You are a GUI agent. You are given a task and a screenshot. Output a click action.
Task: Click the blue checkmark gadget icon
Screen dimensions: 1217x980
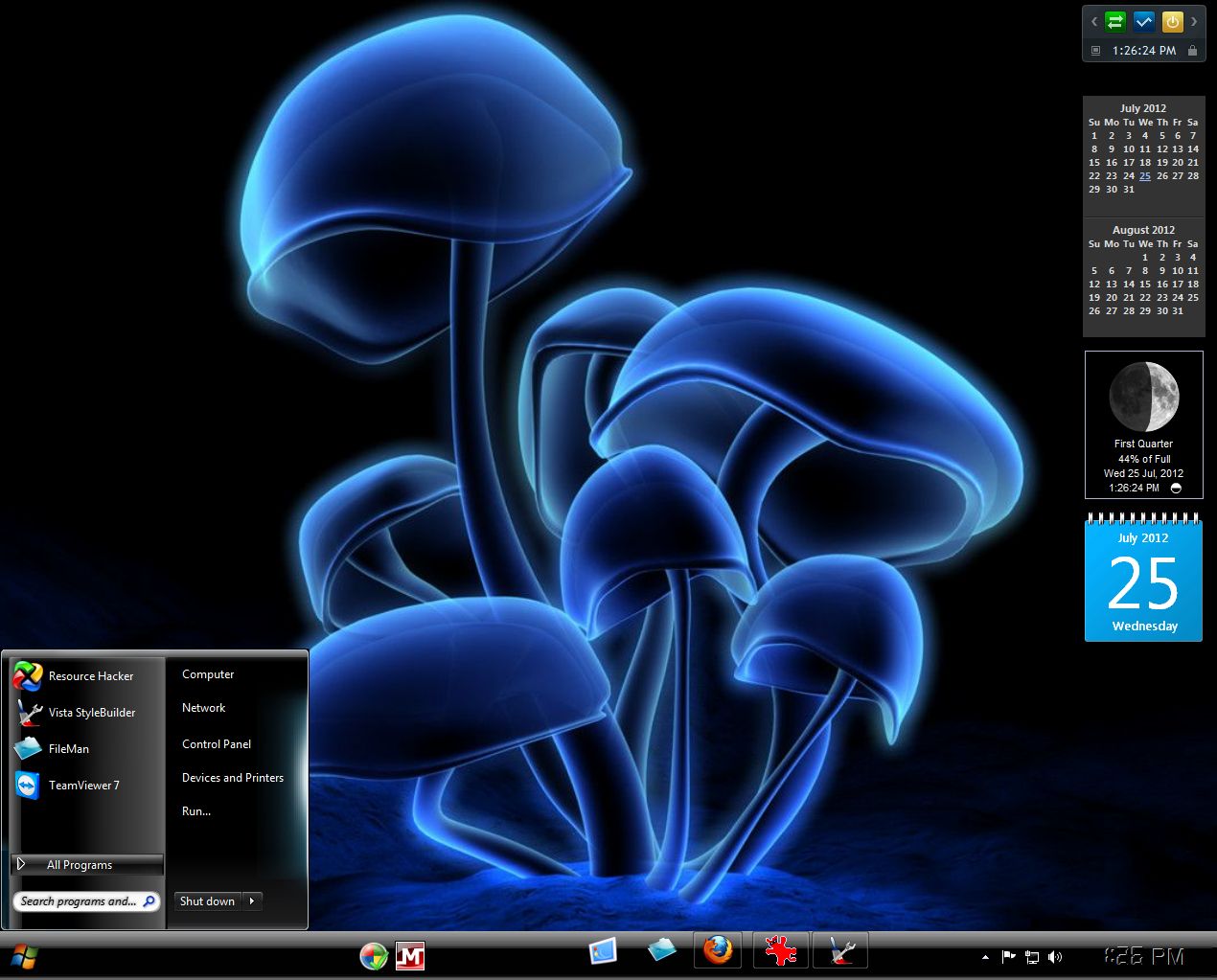[1143, 21]
